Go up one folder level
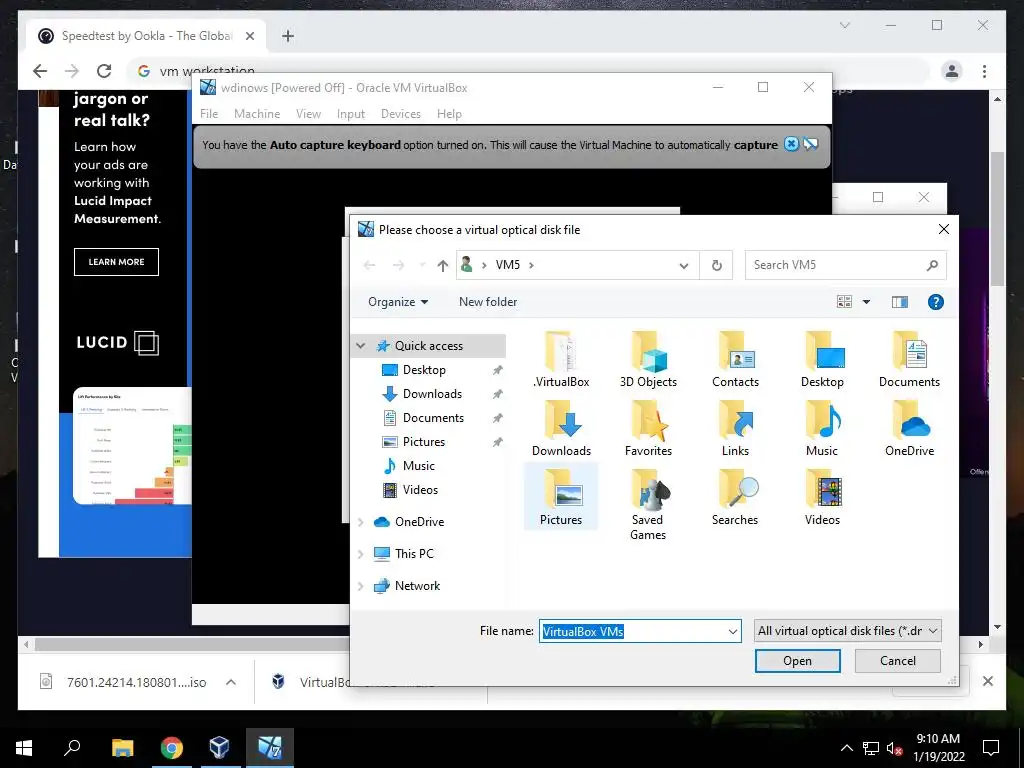1024x768 pixels. pyautogui.click(x=442, y=265)
